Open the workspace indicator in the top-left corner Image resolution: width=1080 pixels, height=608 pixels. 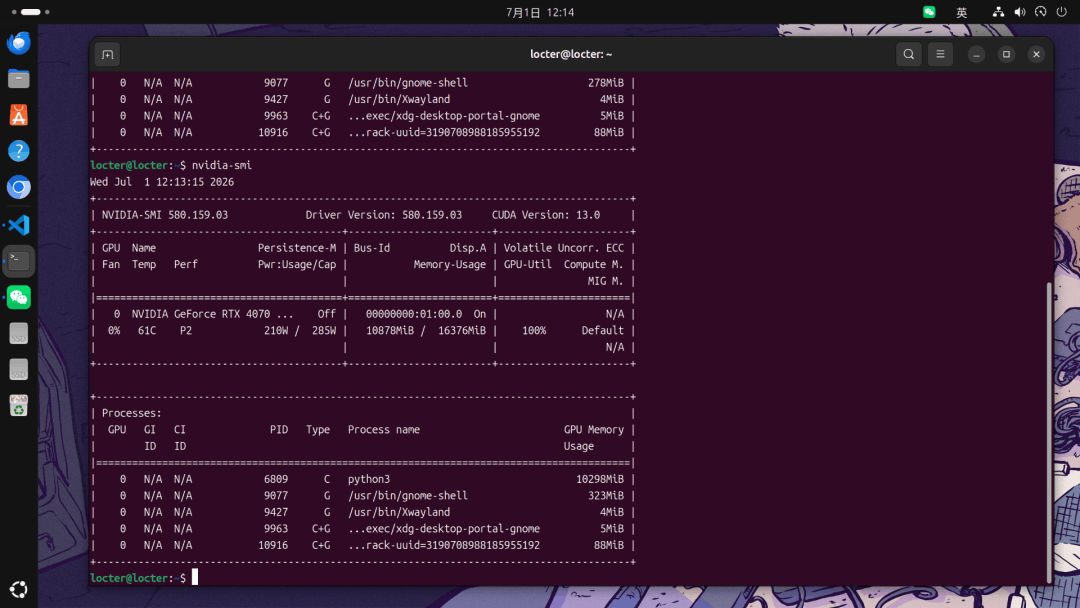[30, 12]
